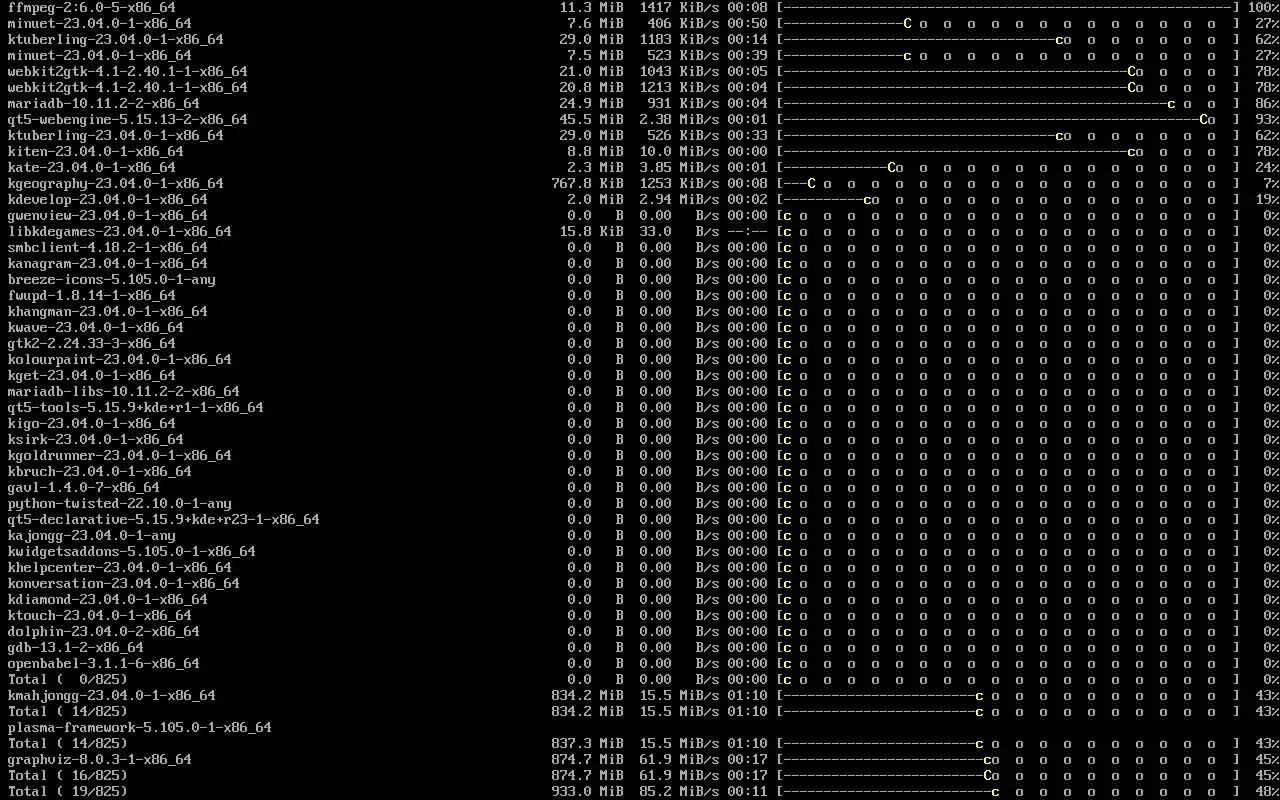The image size is (1280, 800).
Task: Click the gtk2-2.24.33-3-x86_64 line
Action: coord(91,343)
